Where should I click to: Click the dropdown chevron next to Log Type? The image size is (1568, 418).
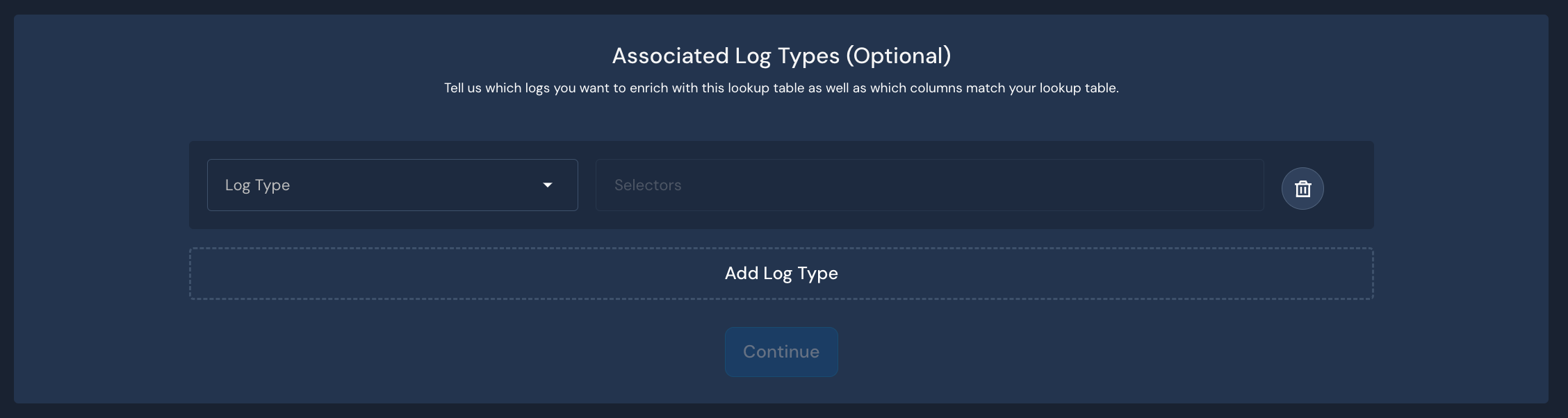tap(548, 185)
